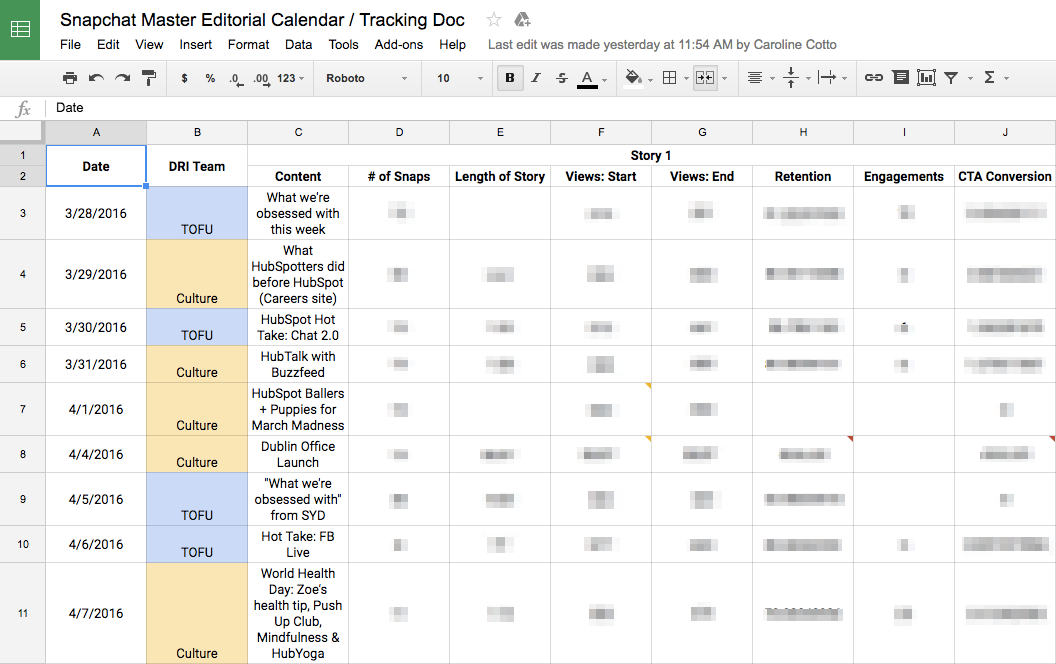Open the Add-ons menu
The width and height of the screenshot is (1056, 664).
[399, 44]
